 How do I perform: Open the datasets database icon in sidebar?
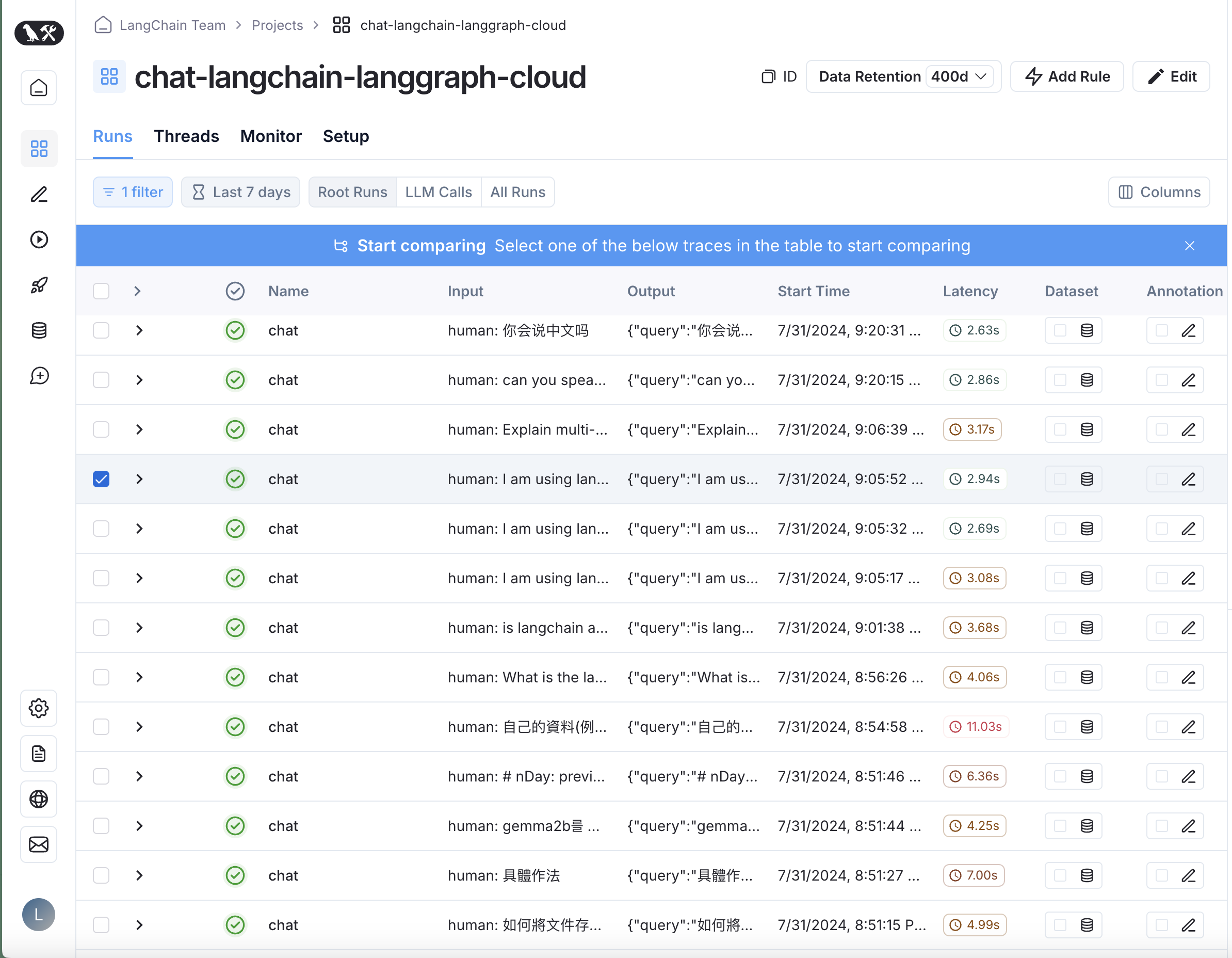coord(39,330)
